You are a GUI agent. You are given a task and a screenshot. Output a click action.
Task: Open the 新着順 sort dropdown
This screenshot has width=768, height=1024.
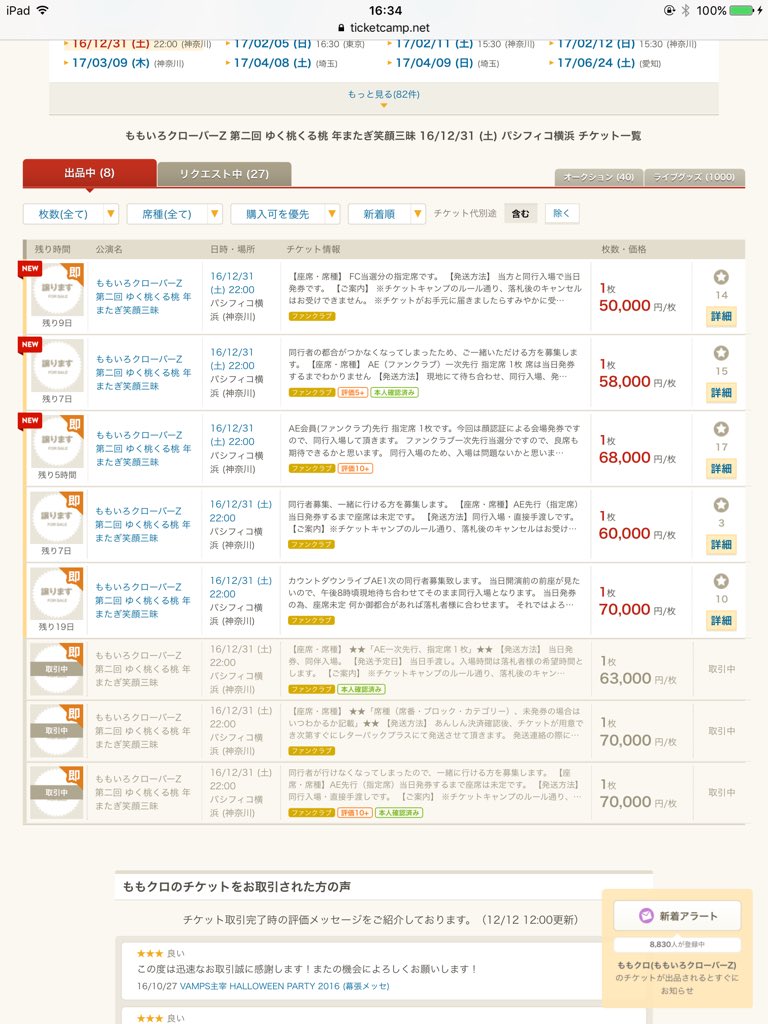(387, 214)
